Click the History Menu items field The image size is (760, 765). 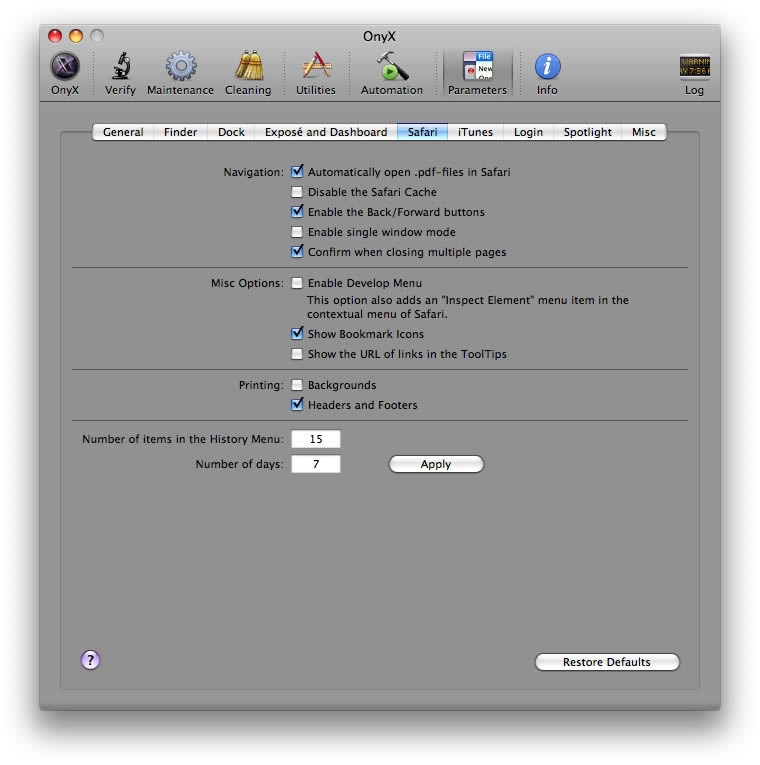316,439
